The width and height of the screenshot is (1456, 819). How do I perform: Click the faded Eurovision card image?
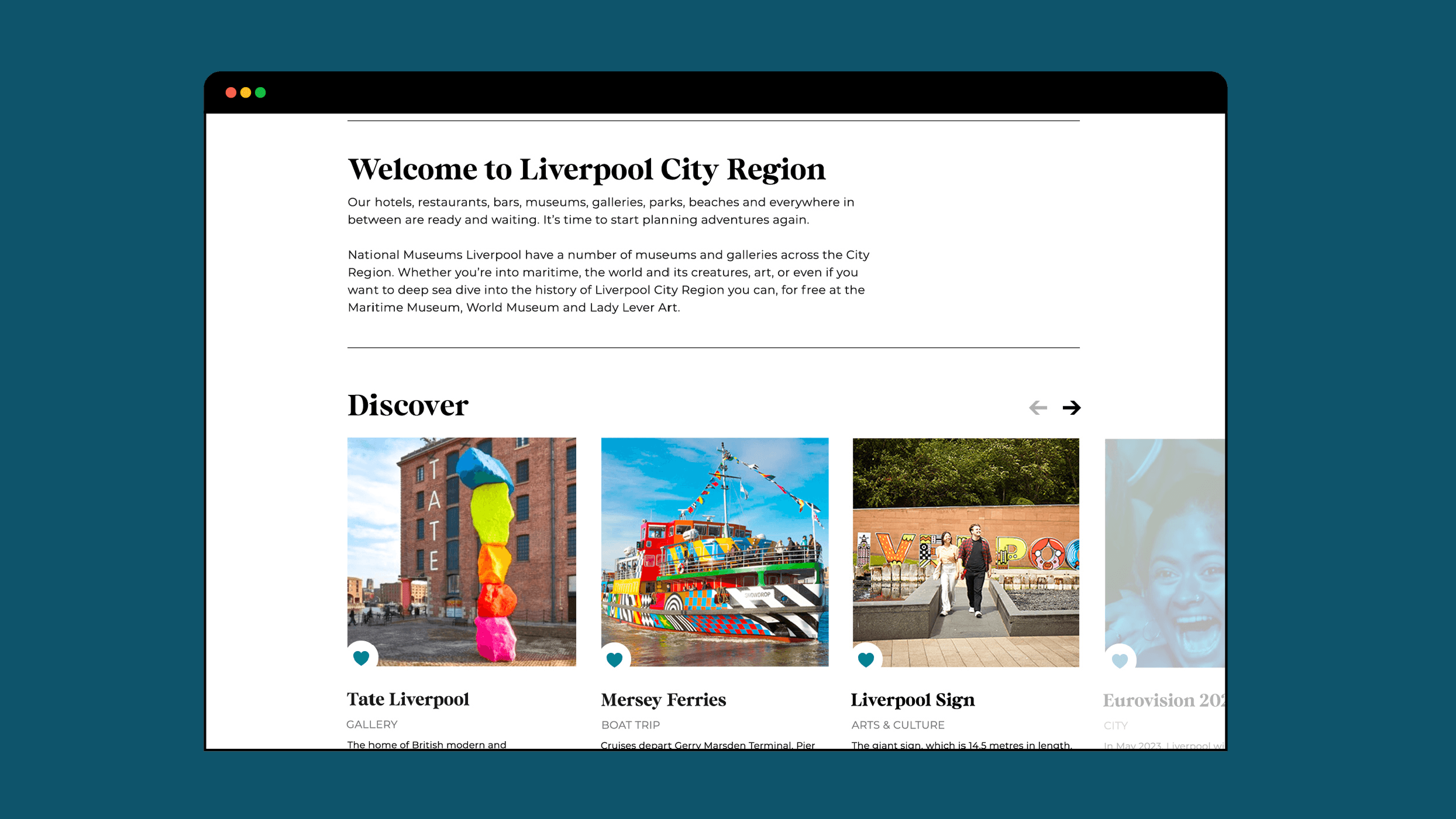point(1164,544)
